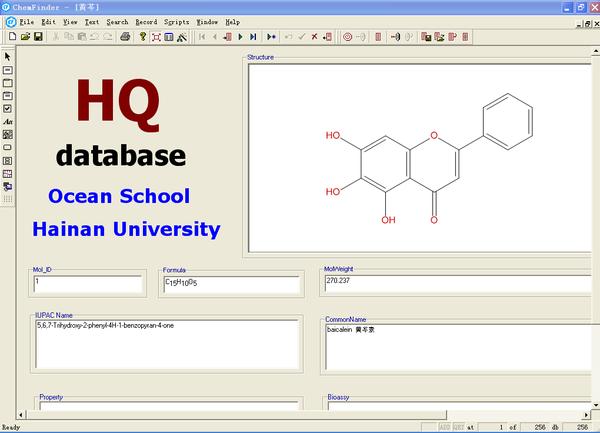Image resolution: width=600 pixels, height=433 pixels.
Task: Click the Commit changes checkmark icon
Action: [x=302, y=37]
